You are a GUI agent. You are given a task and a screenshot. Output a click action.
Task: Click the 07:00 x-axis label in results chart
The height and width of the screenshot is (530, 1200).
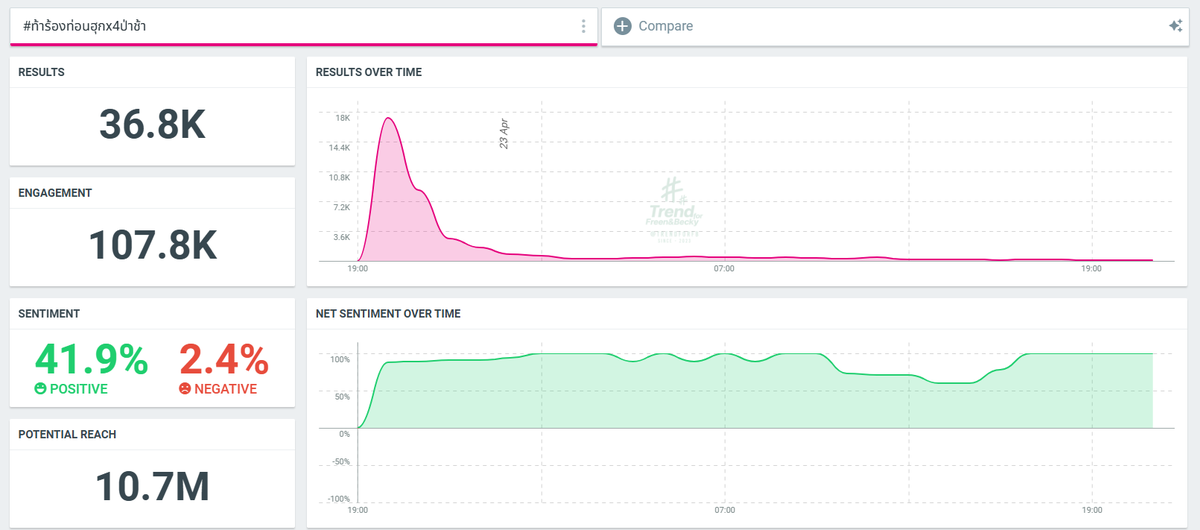(x=724, y=269)
